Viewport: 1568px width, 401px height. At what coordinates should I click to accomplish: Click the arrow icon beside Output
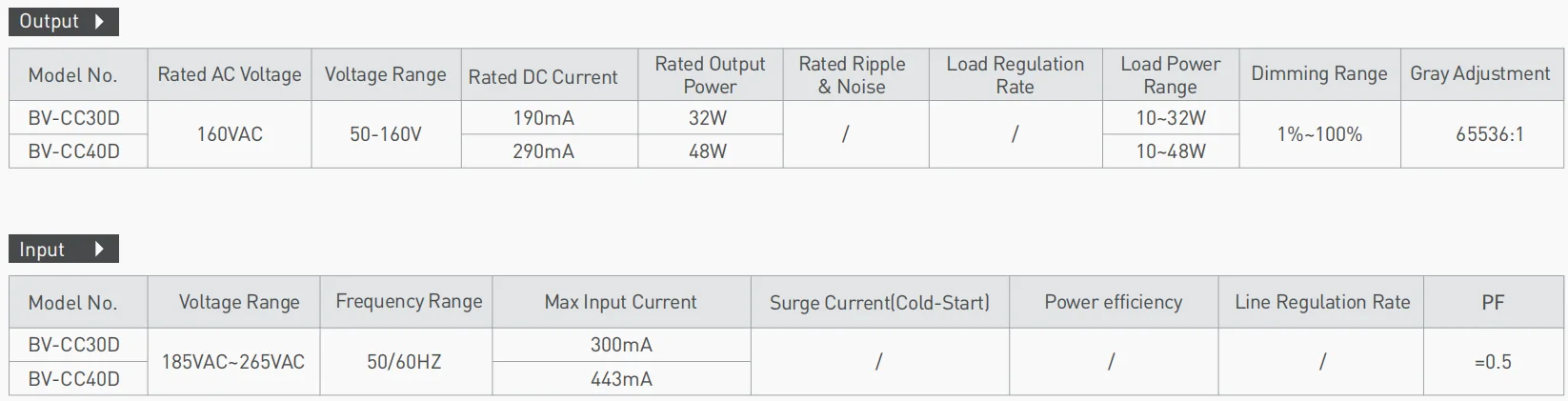tap(99, 21)
